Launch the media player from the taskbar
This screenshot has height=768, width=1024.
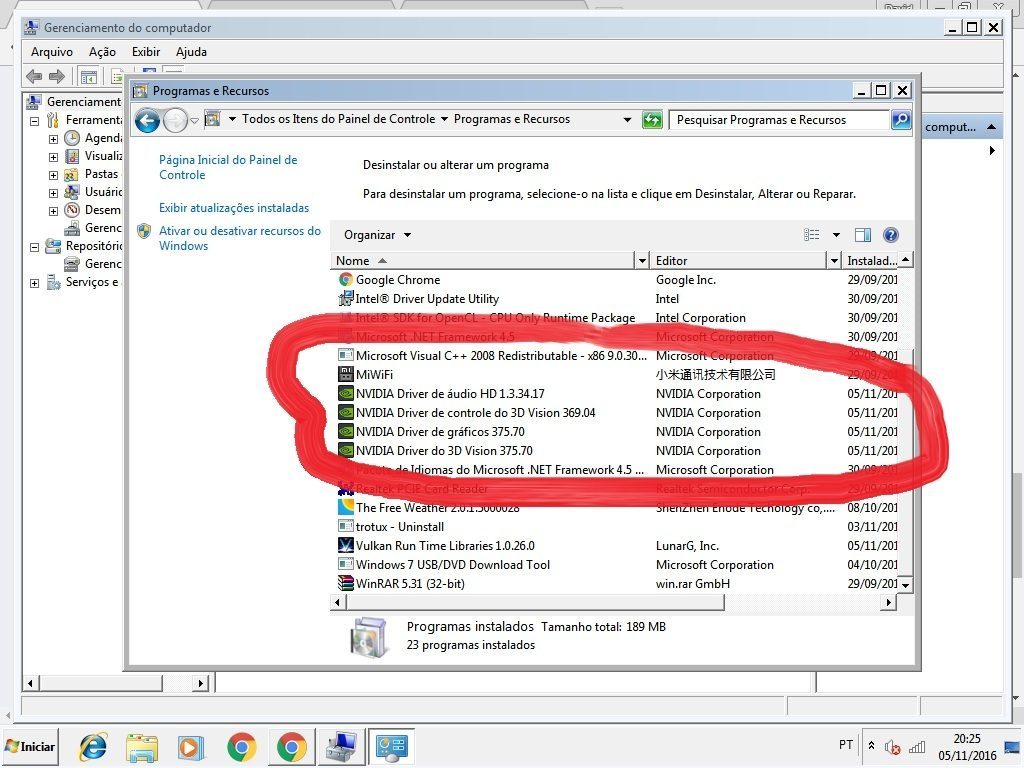coord(191,747)
